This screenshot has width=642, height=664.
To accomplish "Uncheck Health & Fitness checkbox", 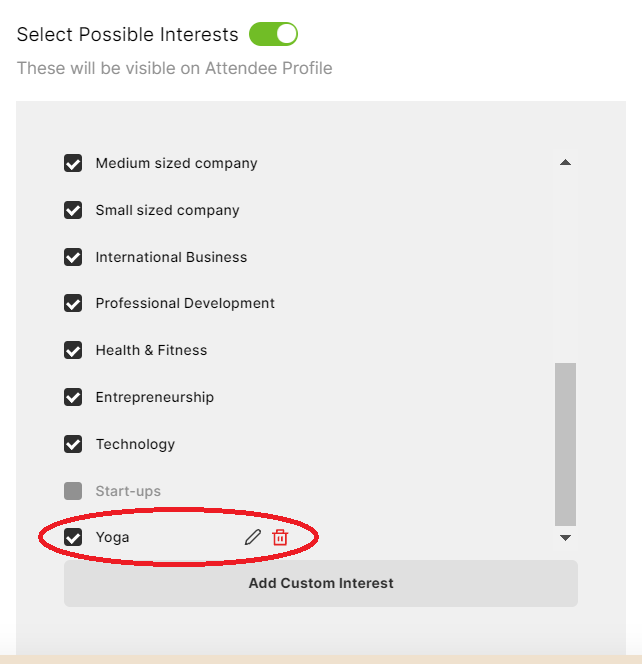I will (73, 350).
